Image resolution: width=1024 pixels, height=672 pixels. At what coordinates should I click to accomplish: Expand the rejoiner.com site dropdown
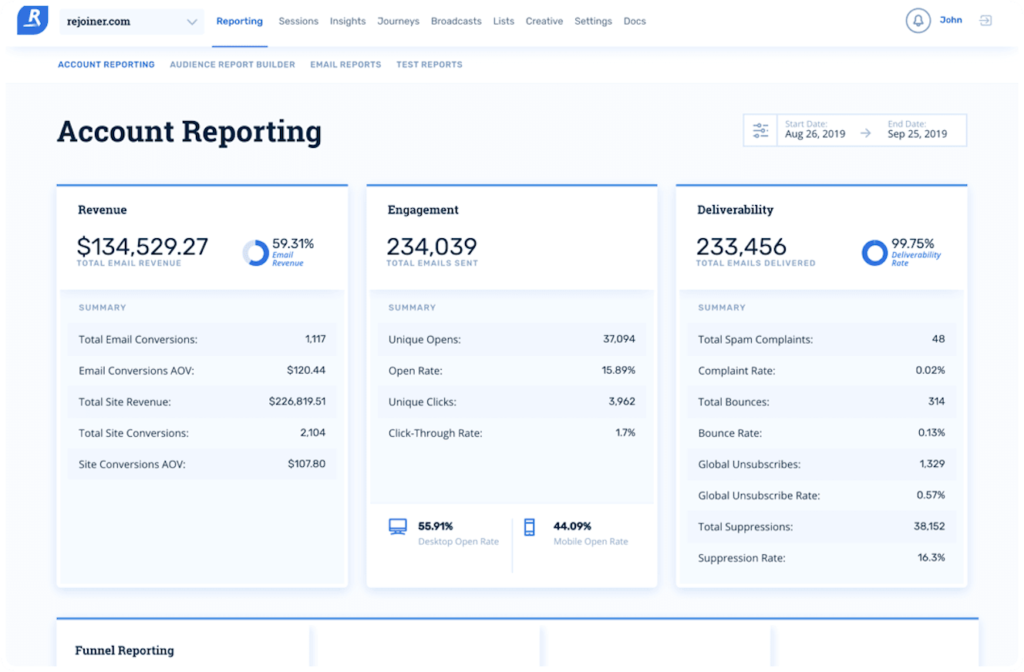(x=131, y=22)
